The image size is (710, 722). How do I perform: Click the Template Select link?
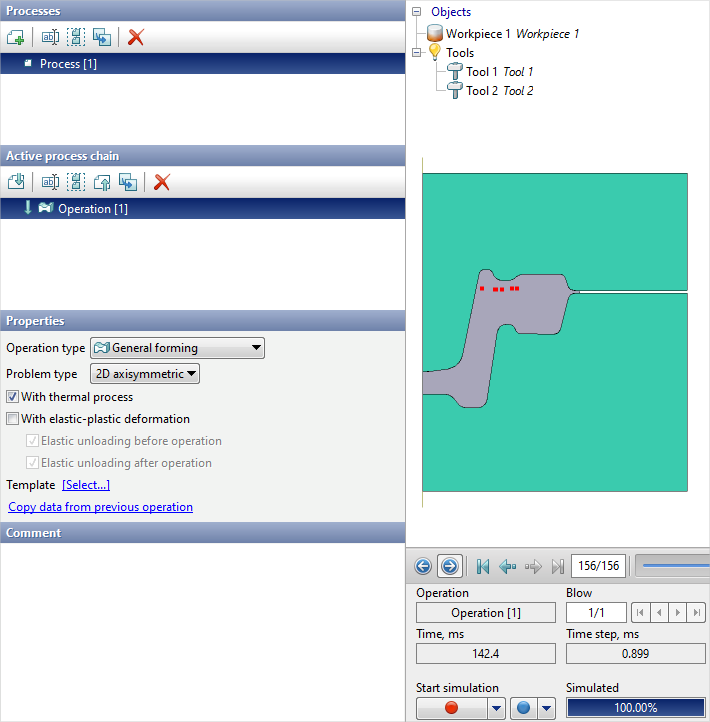(86, 485)
